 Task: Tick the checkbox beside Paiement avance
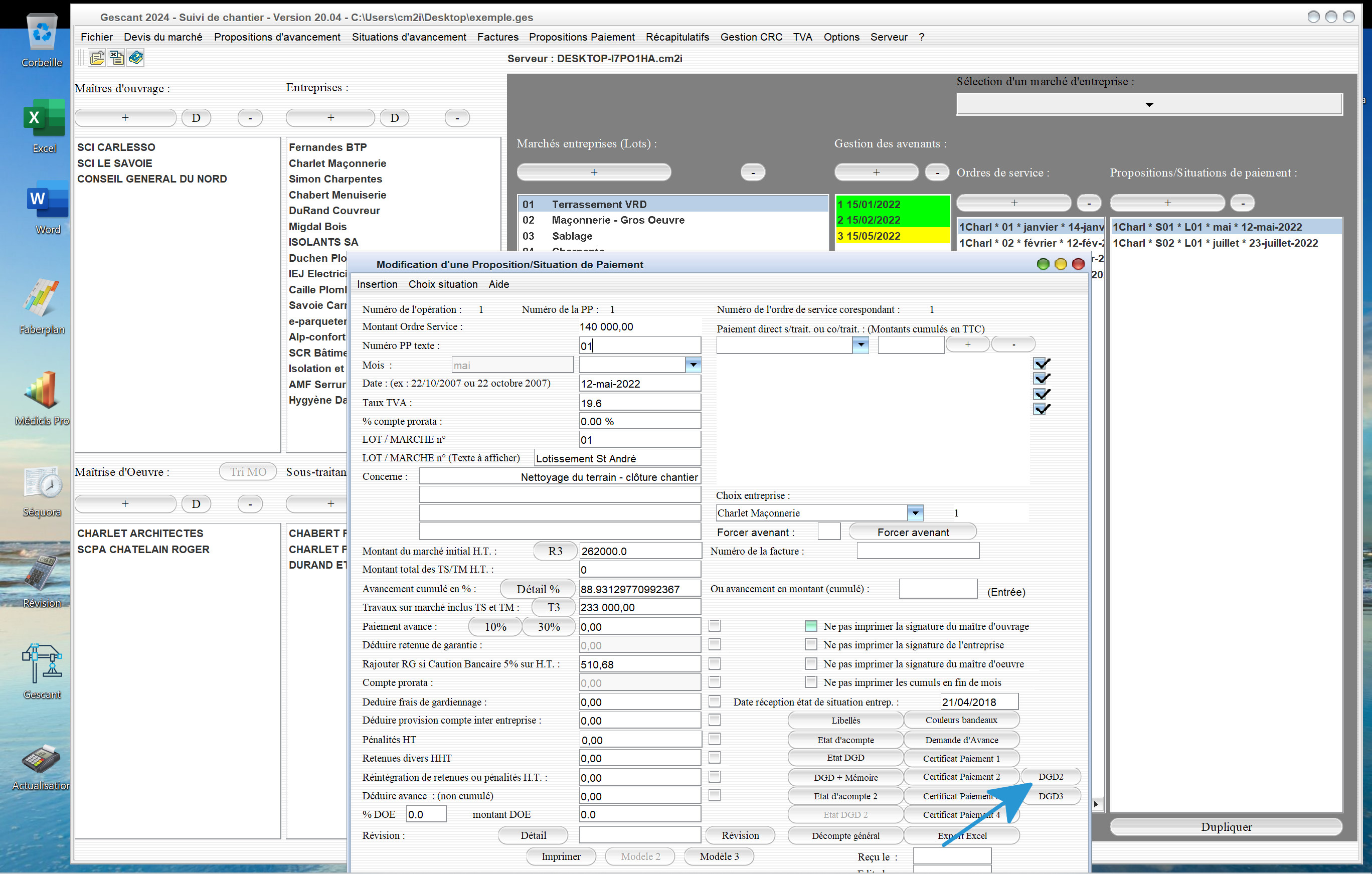[715, 626]
